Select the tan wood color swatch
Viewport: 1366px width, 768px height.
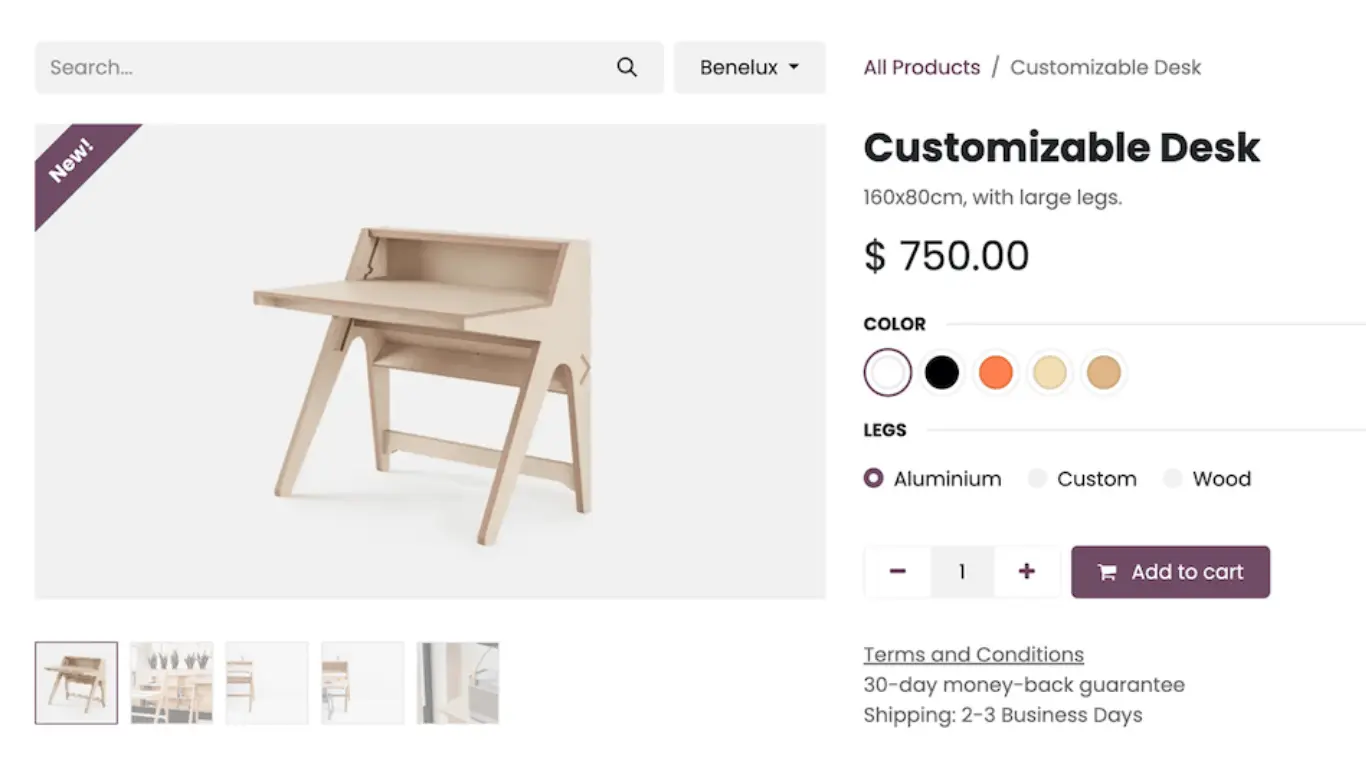[1103, 373]
